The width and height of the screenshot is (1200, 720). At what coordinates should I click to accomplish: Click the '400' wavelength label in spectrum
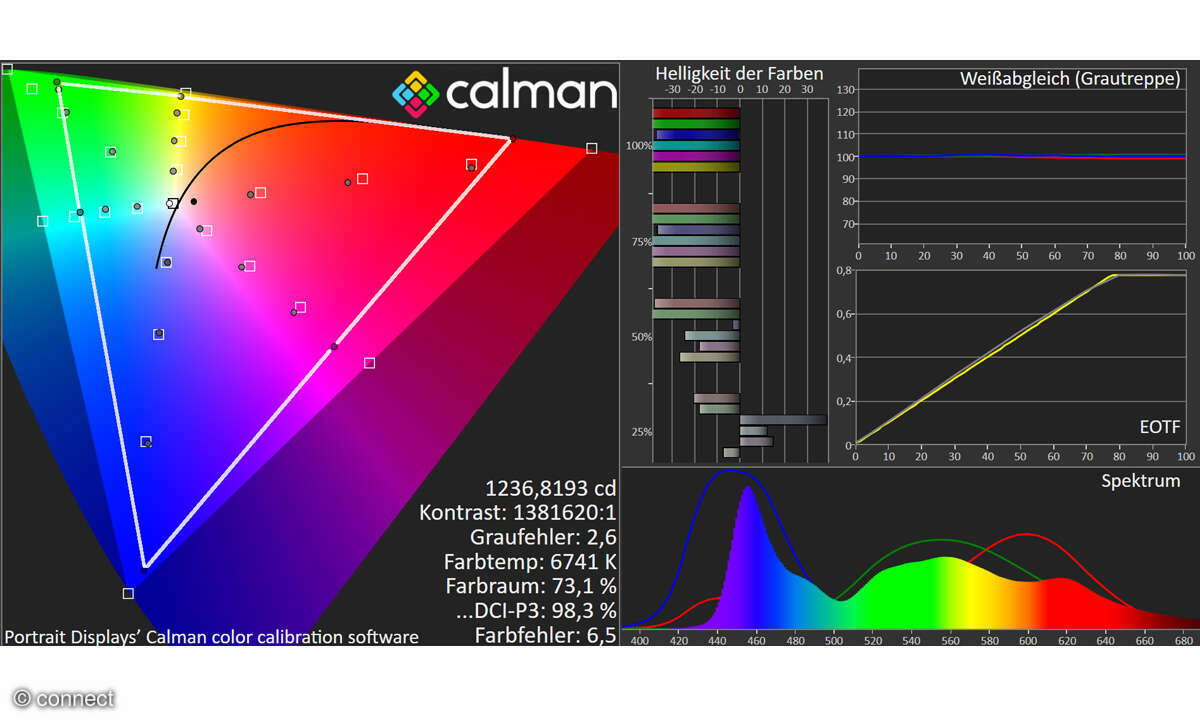coord(640,640)
